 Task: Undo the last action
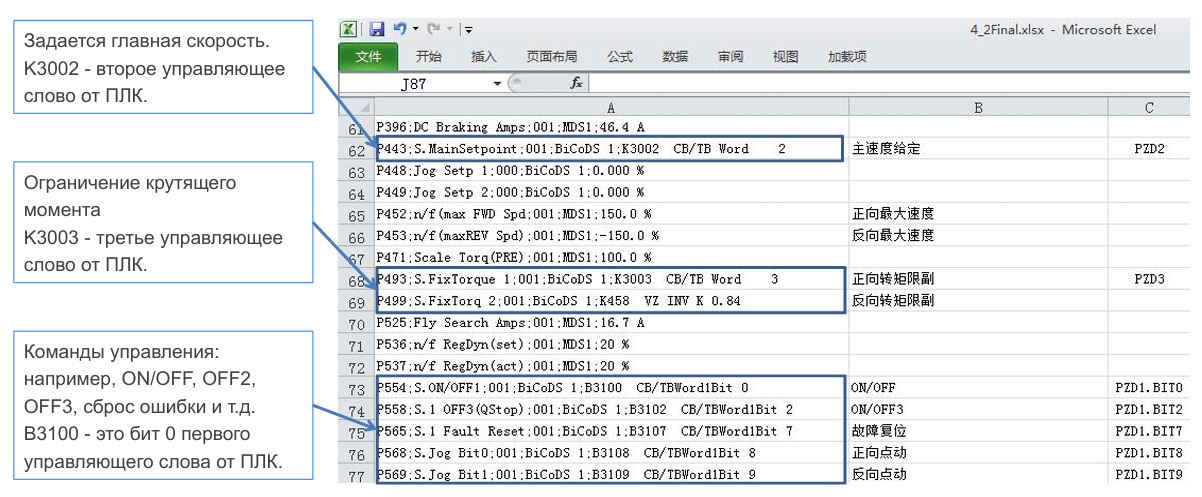pos(399,31)
